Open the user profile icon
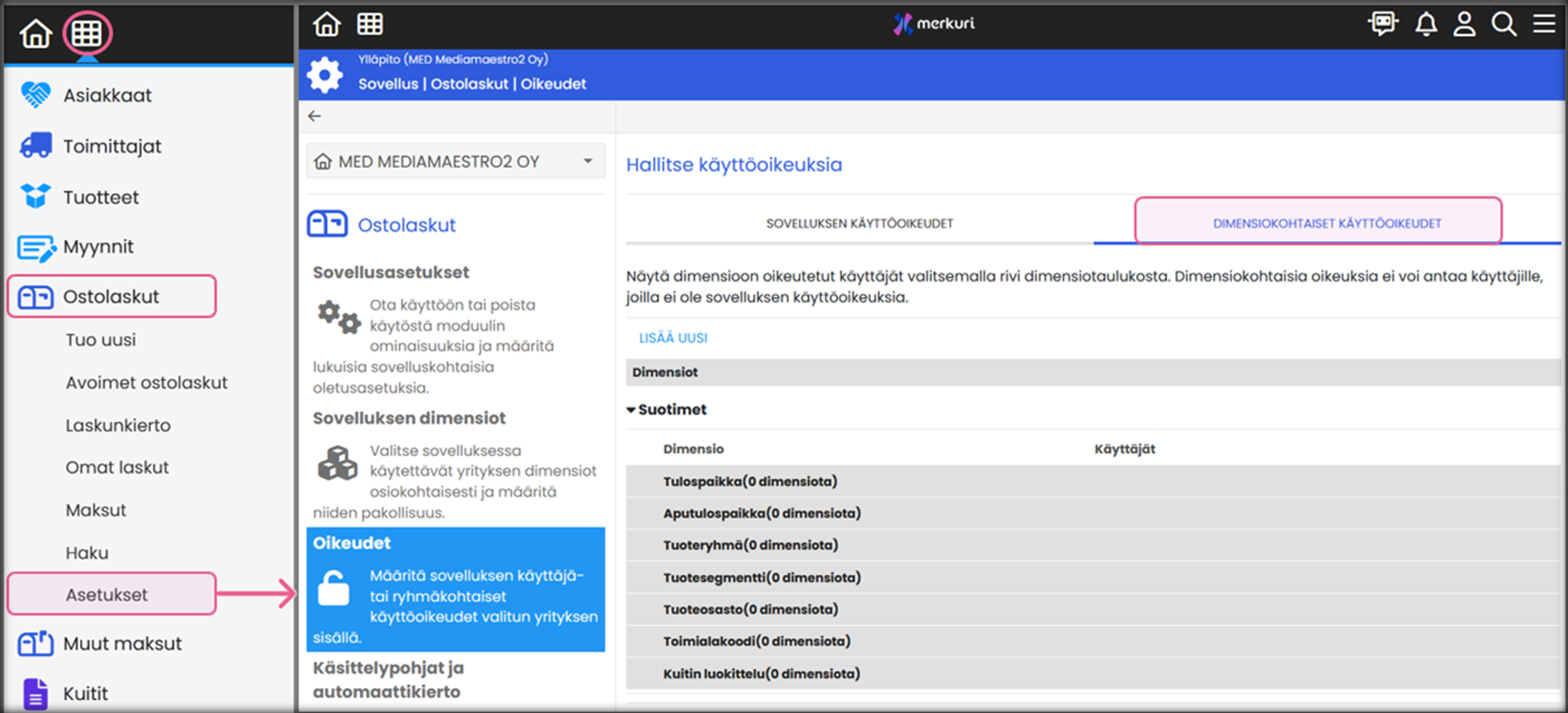The image size is (1568, 713). point(1464,24)
